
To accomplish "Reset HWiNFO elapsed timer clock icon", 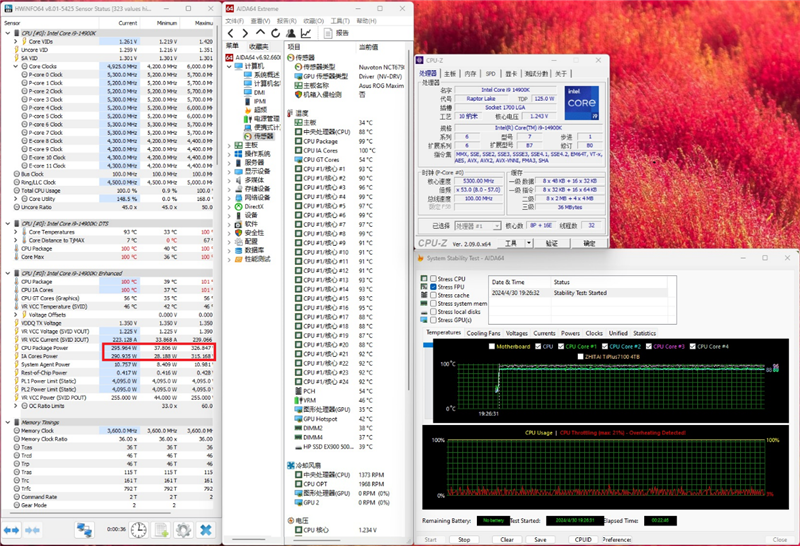I will 138,530.
